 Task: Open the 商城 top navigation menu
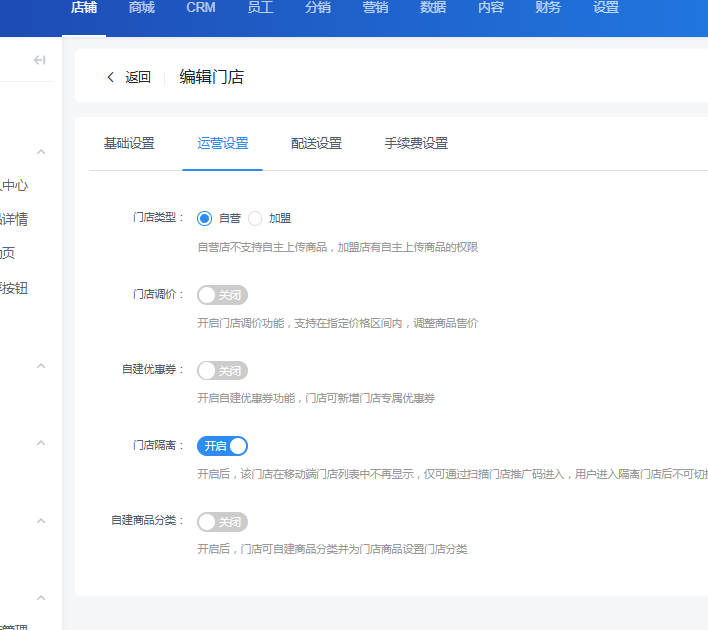(x=142, y=8)
